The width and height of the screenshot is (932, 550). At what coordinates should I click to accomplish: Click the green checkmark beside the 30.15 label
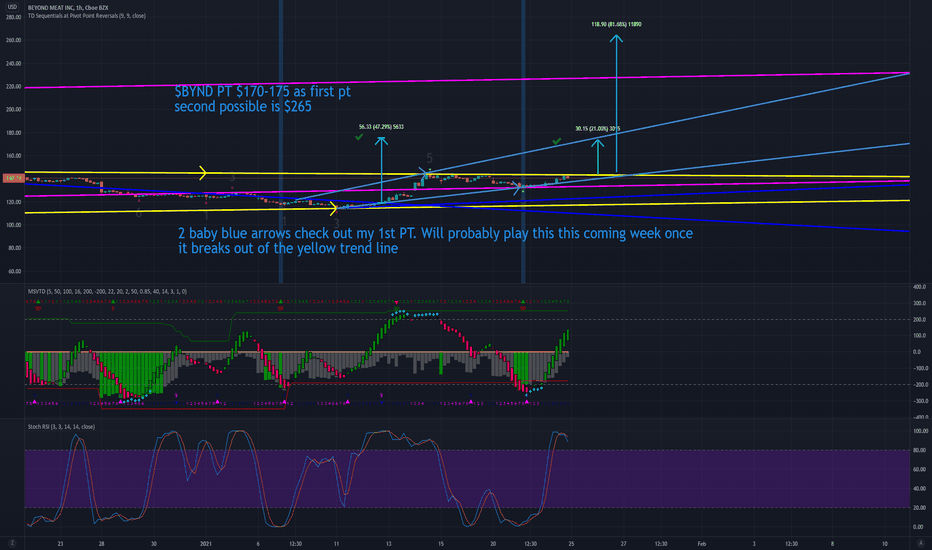point(556,142)
